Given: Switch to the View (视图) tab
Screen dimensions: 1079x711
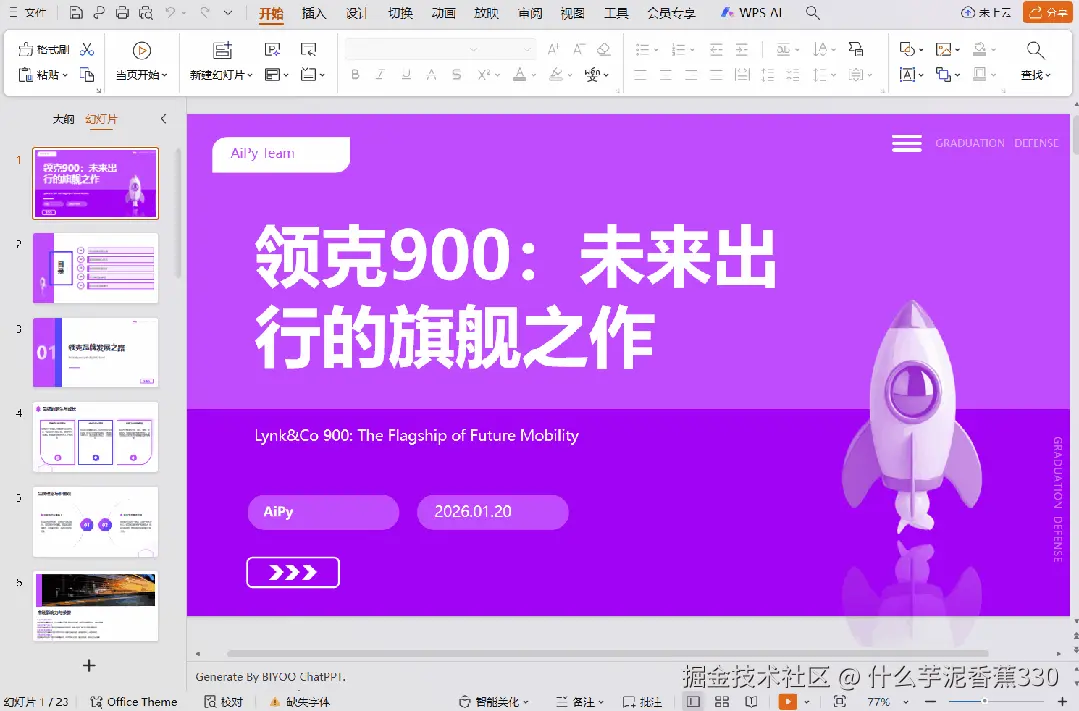Looking at the screenshot, I should tap(573, 13).
